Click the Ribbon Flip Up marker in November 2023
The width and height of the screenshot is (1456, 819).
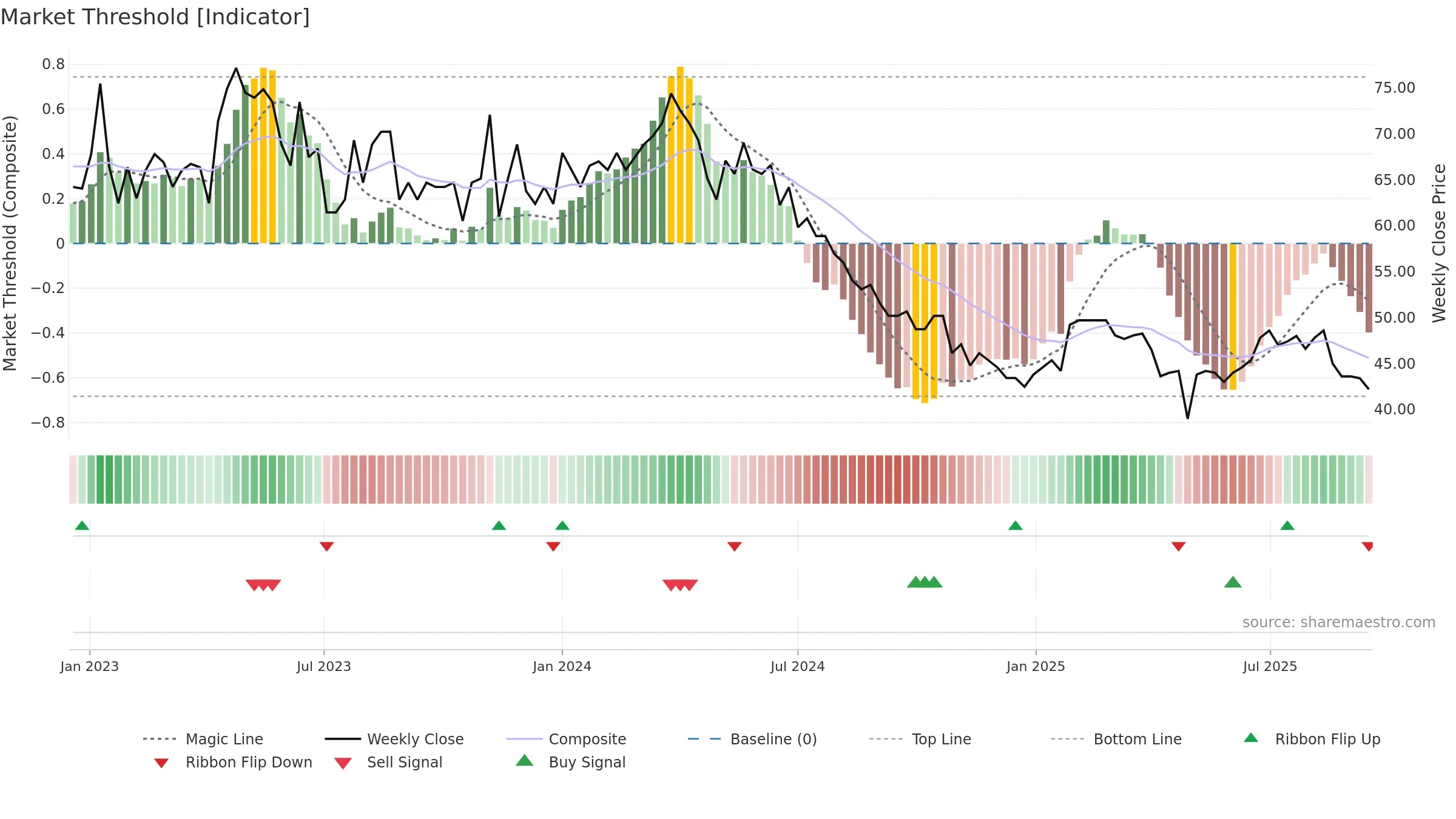coord(499,525)
